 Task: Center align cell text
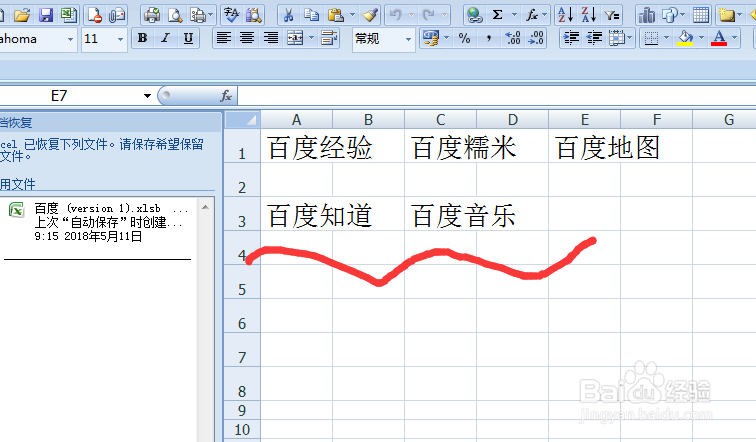click(247, 38)
